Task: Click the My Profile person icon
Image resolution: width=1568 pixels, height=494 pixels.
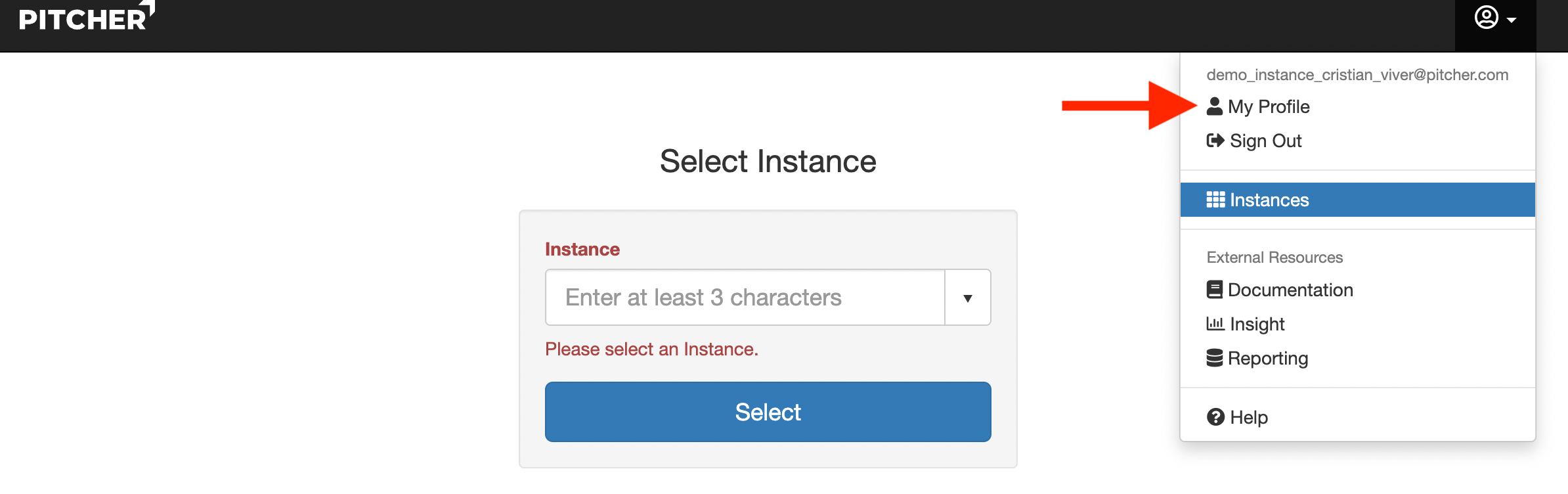Action: pos(1215,106)
